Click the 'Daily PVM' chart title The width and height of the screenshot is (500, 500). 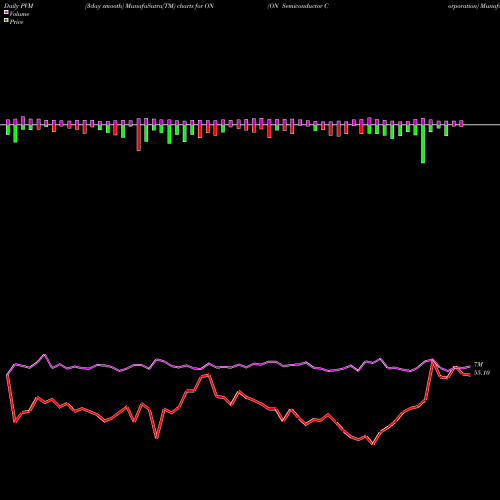point(18,6)
